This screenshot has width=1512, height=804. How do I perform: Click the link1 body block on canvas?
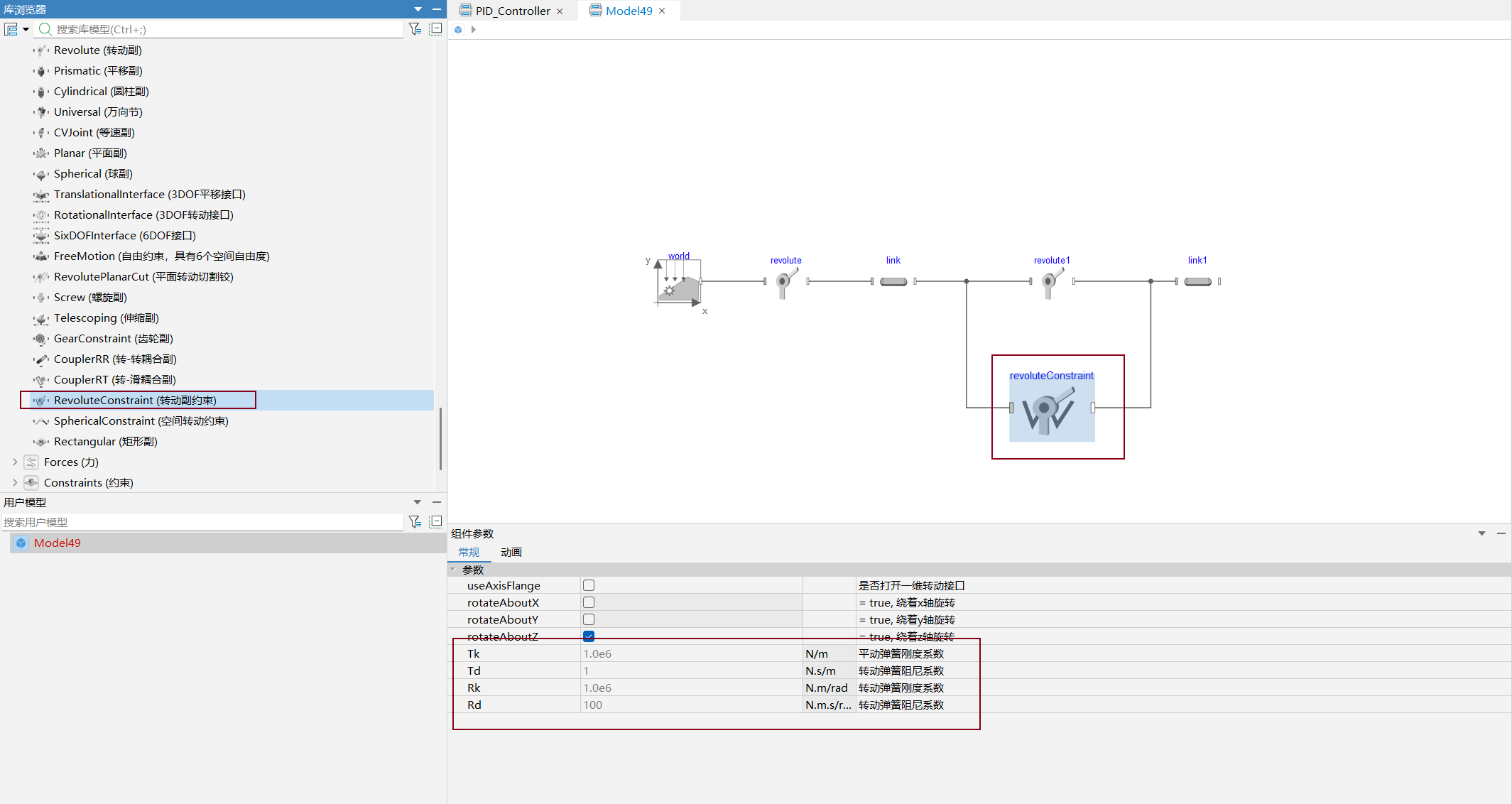[1197, 281]
